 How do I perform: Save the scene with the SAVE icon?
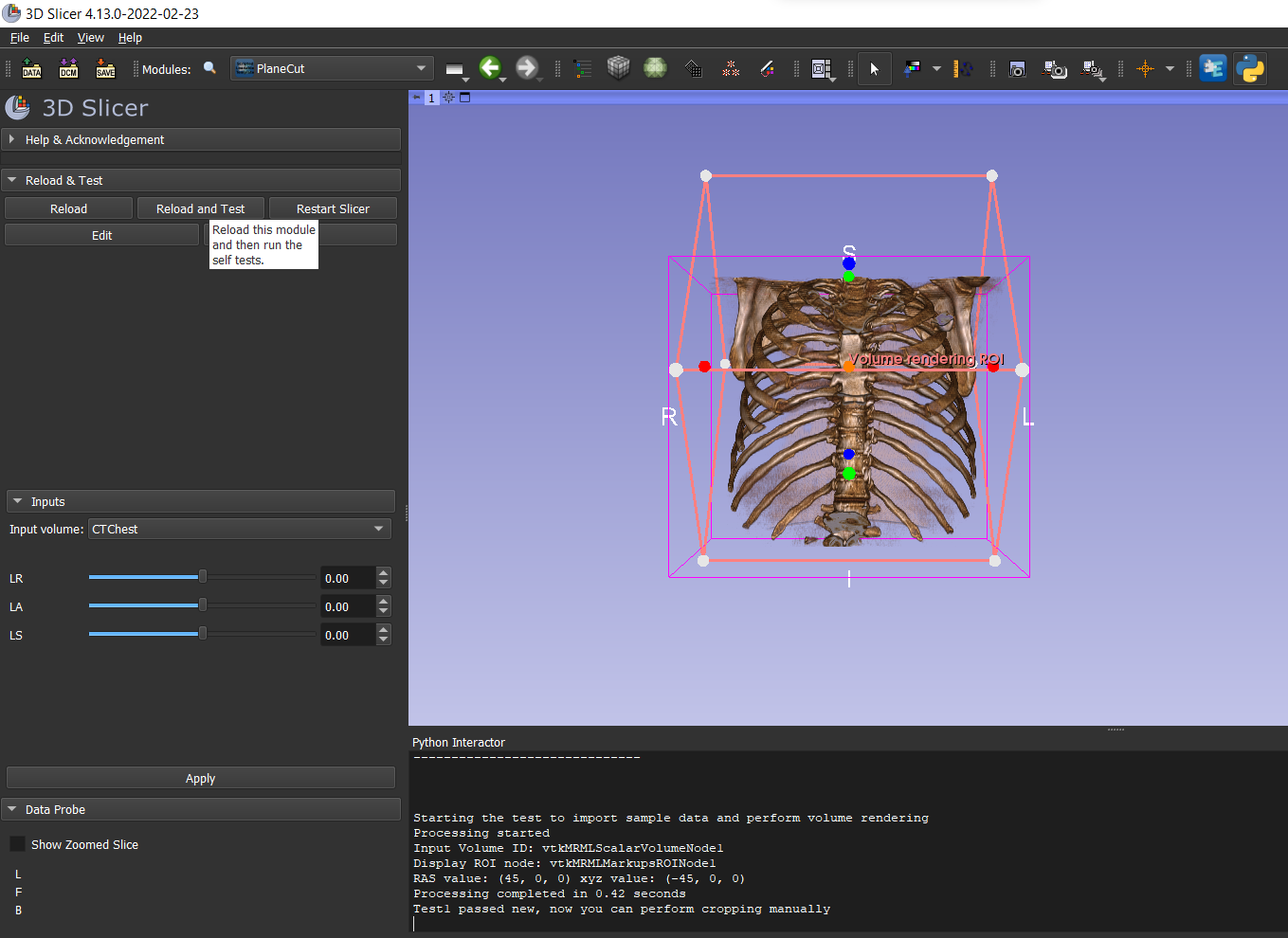pos(104,68)
